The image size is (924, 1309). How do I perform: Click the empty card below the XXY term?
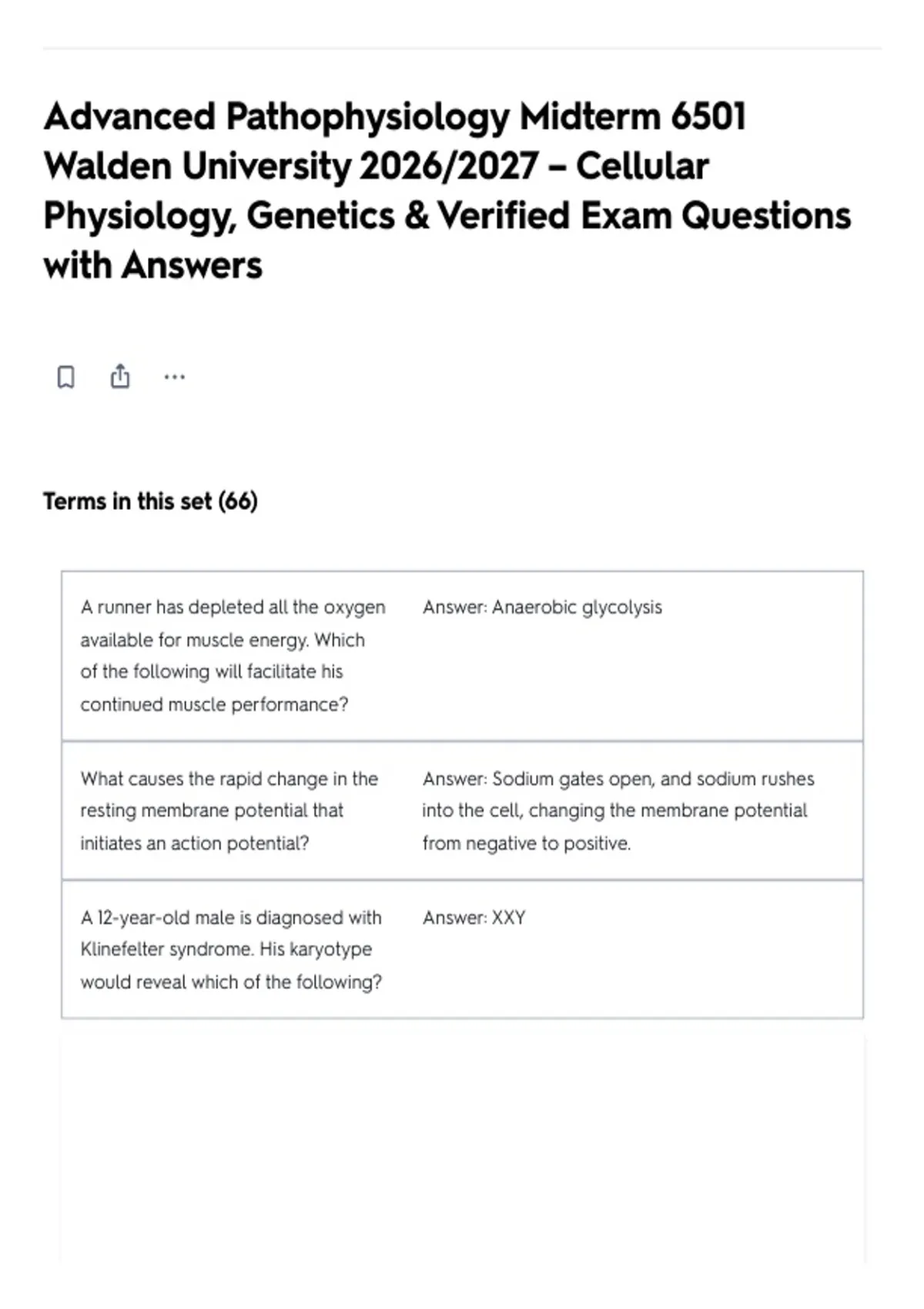tap(462, 1149)
